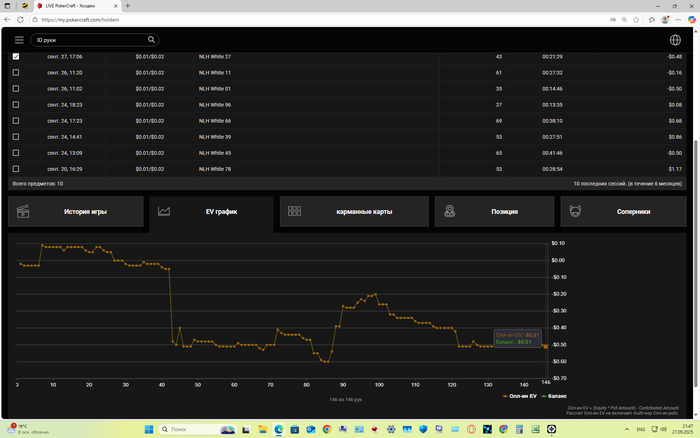Open the browser favorites list icon
This screenshot has width=700, height=438.
pyautogui.click(x=652, y=20)
